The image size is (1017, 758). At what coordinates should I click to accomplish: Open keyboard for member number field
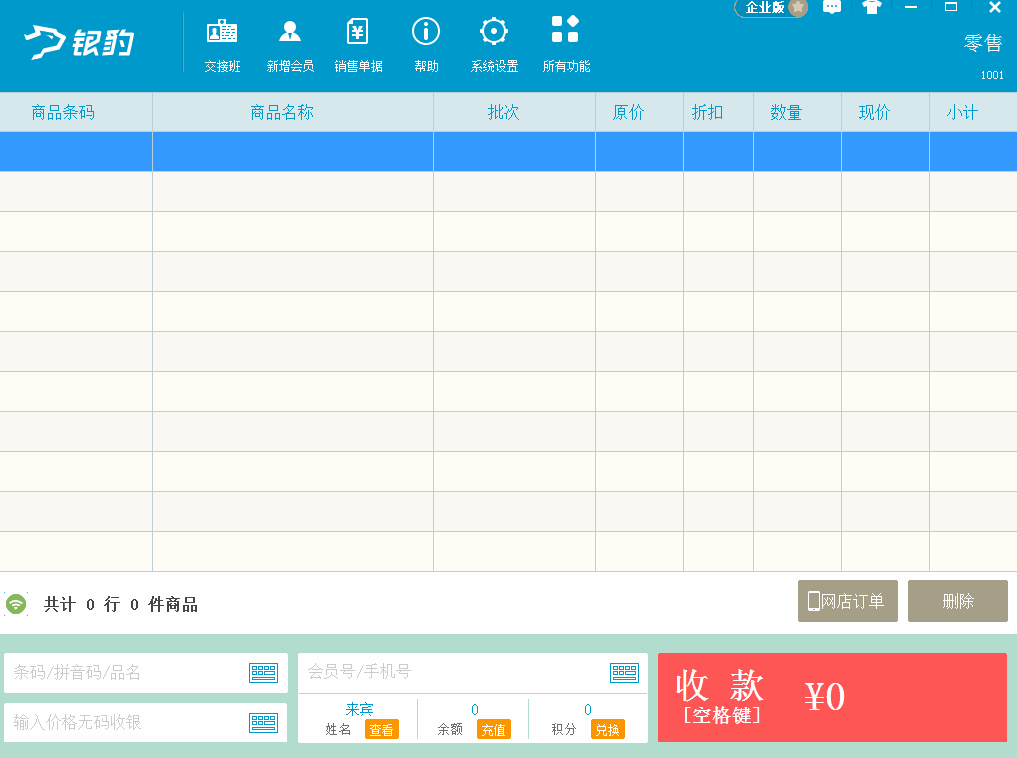(x=624, y=672)
